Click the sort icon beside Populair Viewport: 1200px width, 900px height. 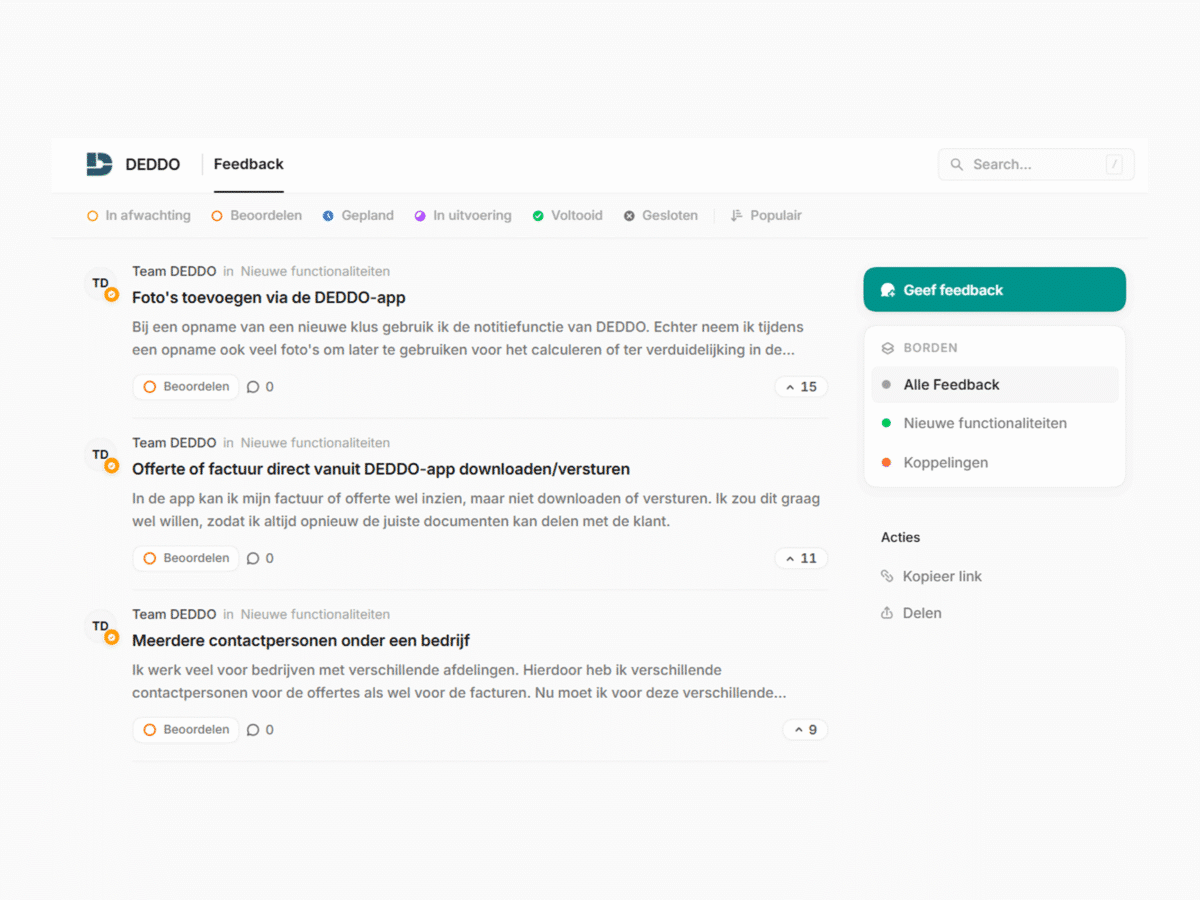(x=737, y=215)
